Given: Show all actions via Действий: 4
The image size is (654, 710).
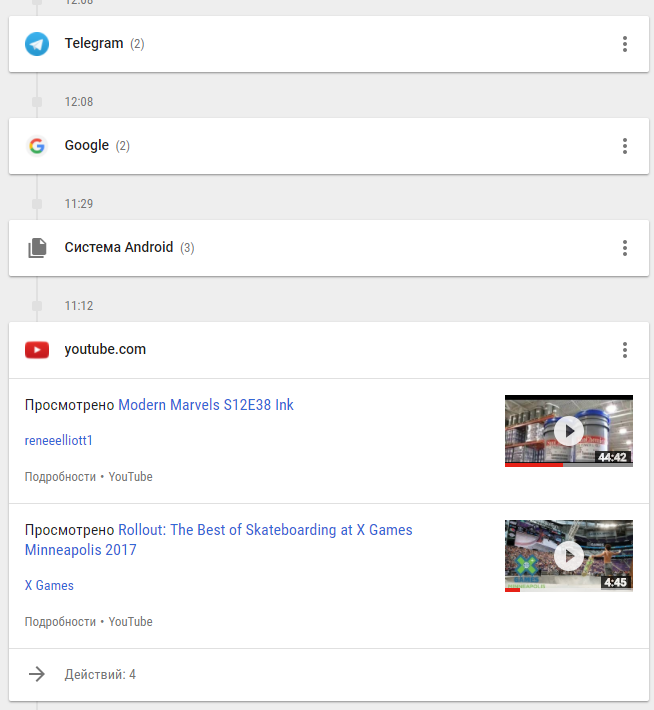Looking at the screenshot, I should [x=329, y=675].
